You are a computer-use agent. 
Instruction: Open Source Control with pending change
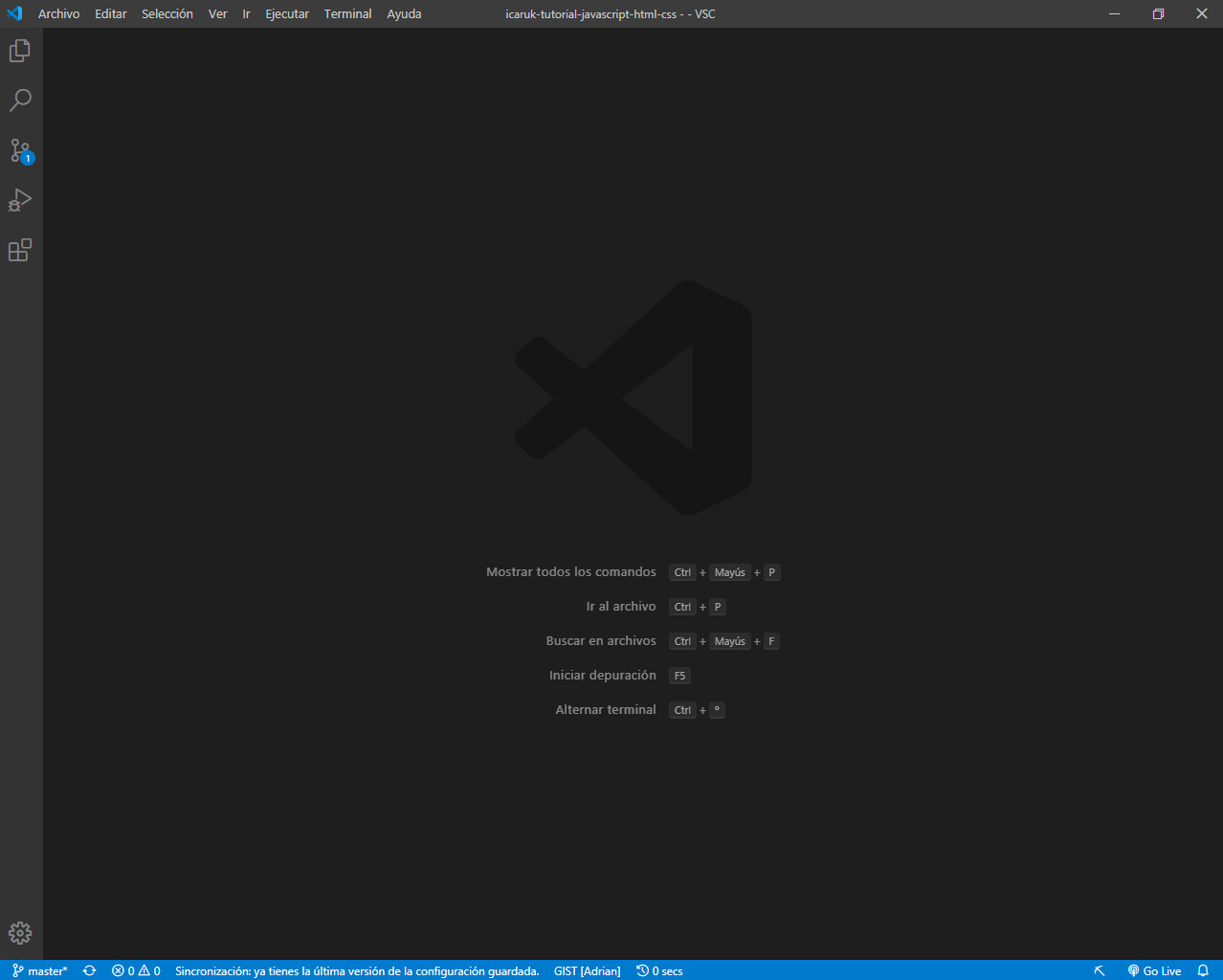coord(20,150)
